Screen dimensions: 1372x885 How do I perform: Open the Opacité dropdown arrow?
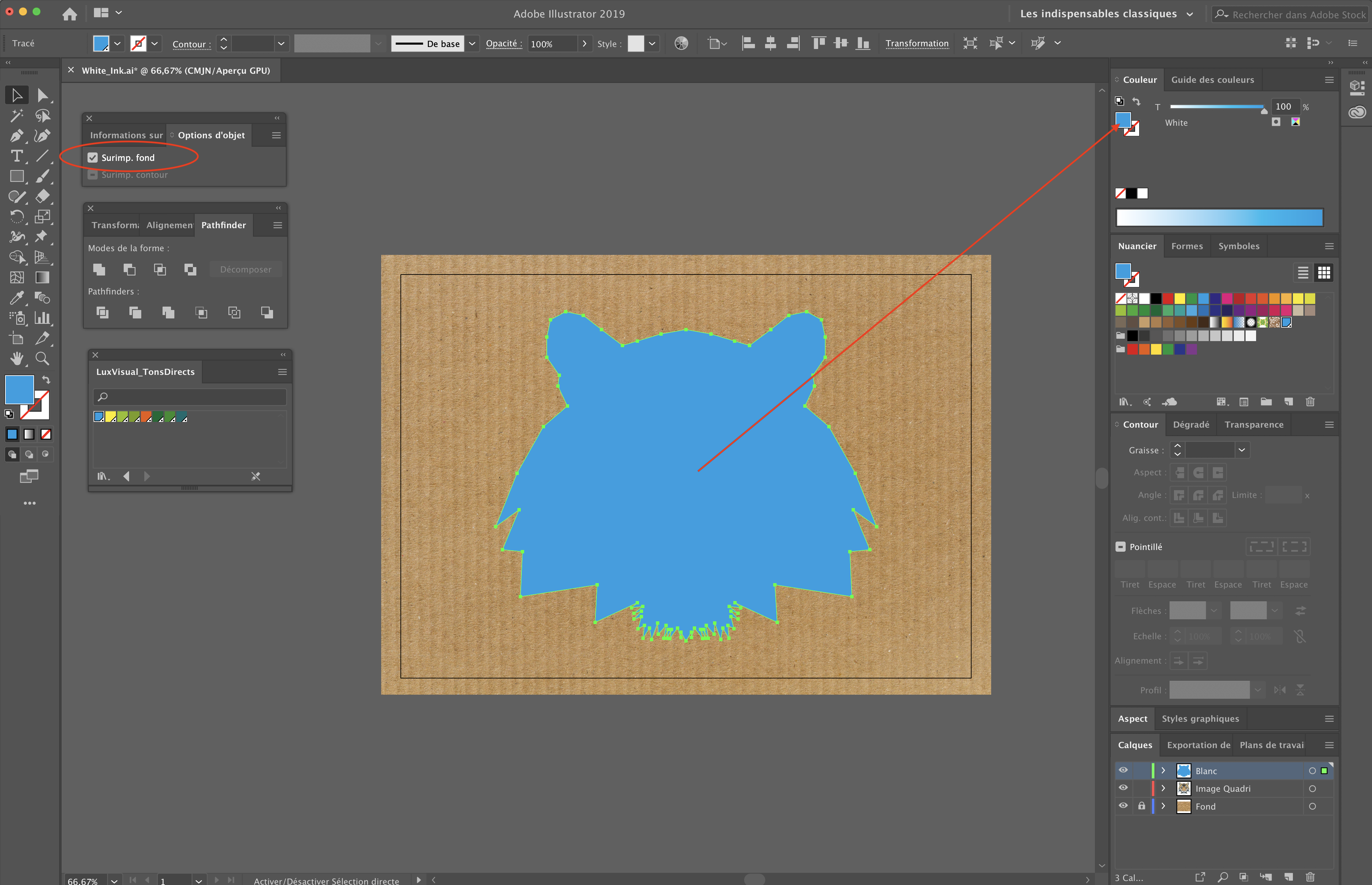(x=584, y=44)
